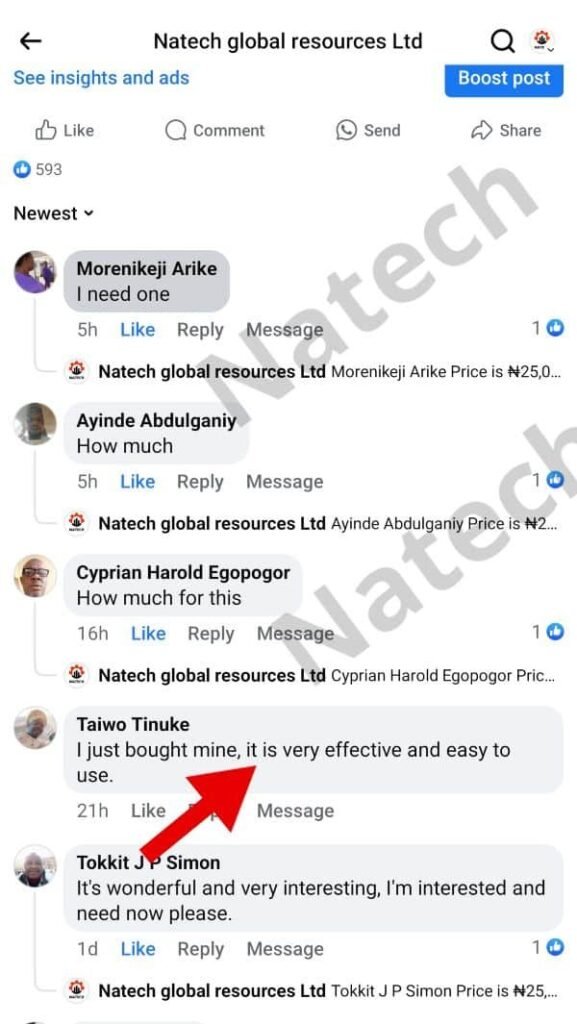Image resolution: width=577 pixels, height=1024 pixels.
Task: Click Boost post button
Action: [x=504, y=79]
